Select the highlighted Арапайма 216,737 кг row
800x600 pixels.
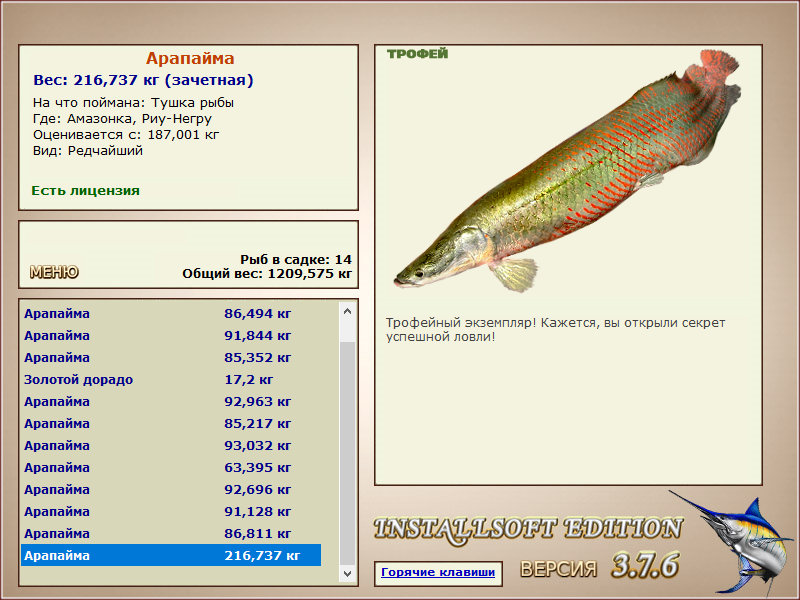point(171,555)
